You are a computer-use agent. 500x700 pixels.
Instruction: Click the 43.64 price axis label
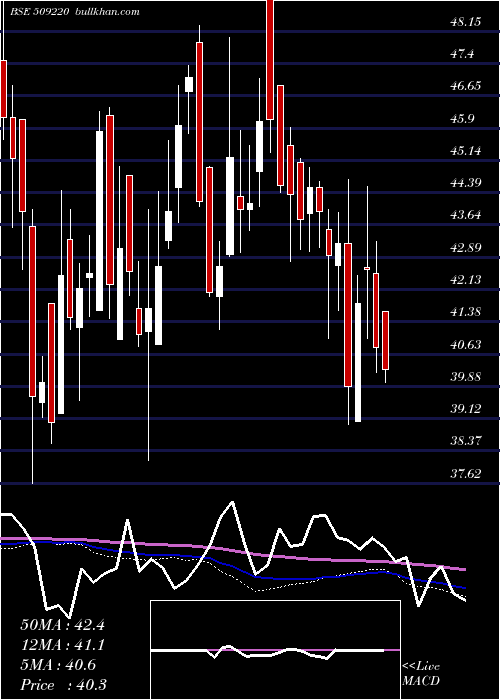[x=466, y=215]
